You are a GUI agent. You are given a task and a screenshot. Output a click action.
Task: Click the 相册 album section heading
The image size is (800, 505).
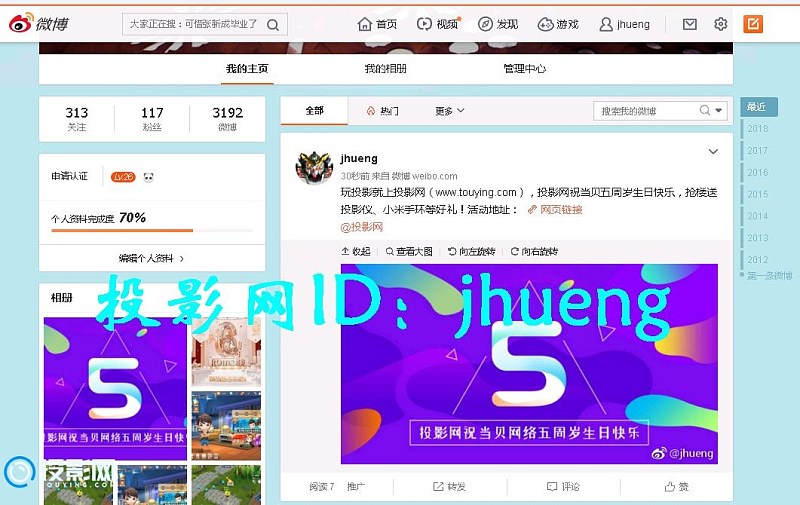(x=62, y=297)
